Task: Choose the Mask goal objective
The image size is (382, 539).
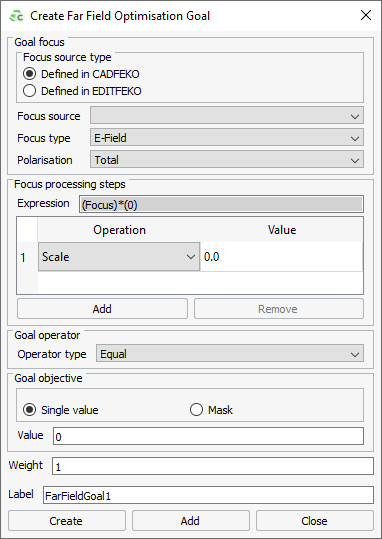Action: [x=196, y=410]
